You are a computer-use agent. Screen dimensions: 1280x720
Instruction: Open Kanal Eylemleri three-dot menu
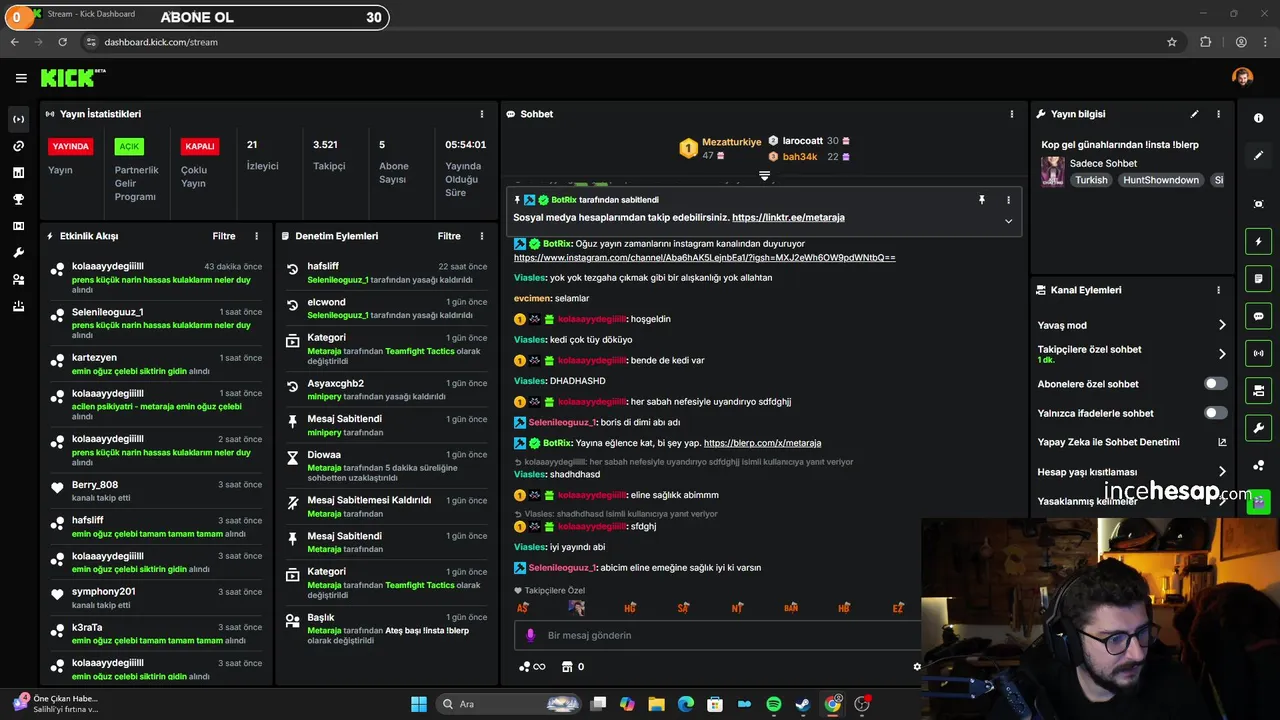tap(1218, 290)
